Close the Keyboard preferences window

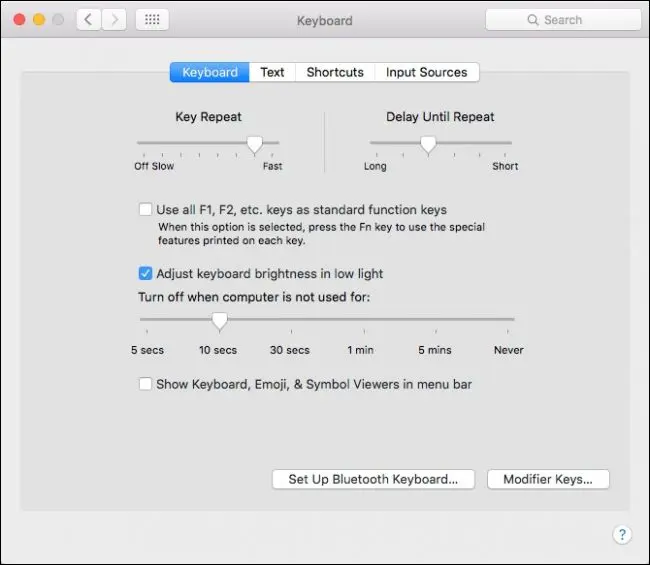pyautogui.click(x=19, y=19)
